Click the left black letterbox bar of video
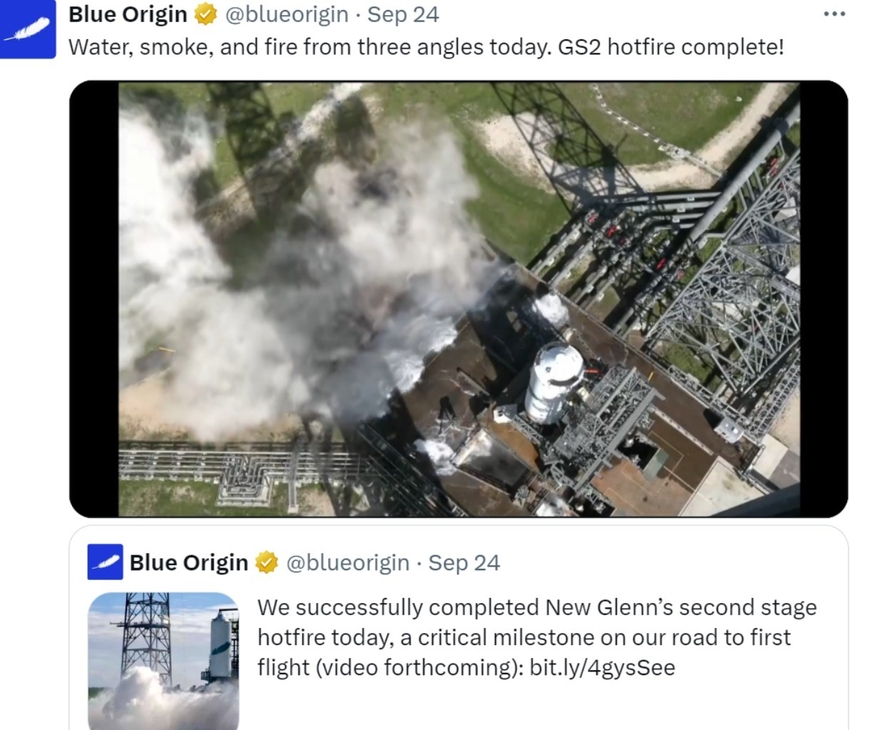The height and width of the screenshot is (730, 870). tap(94, 299)
